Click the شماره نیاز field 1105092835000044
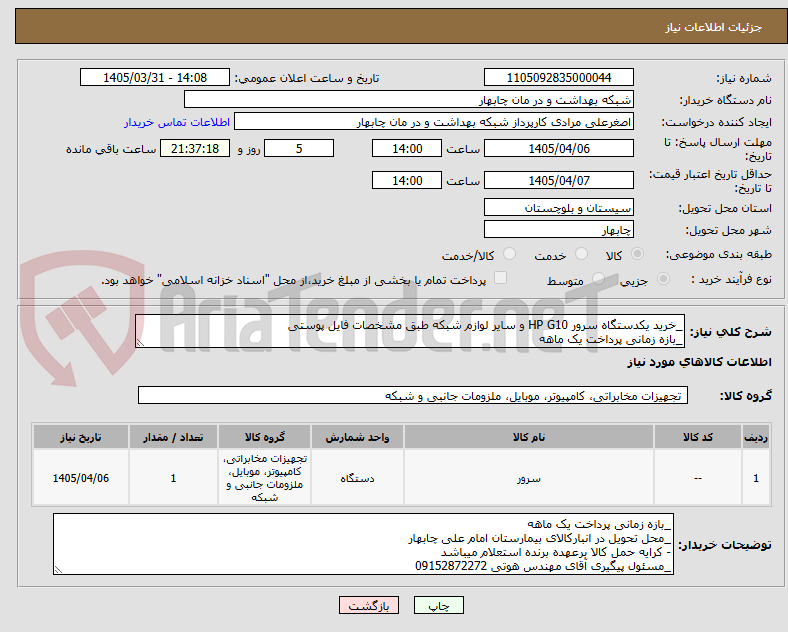Viewport: 788px width, 632px height. click(x=558, y=77)
